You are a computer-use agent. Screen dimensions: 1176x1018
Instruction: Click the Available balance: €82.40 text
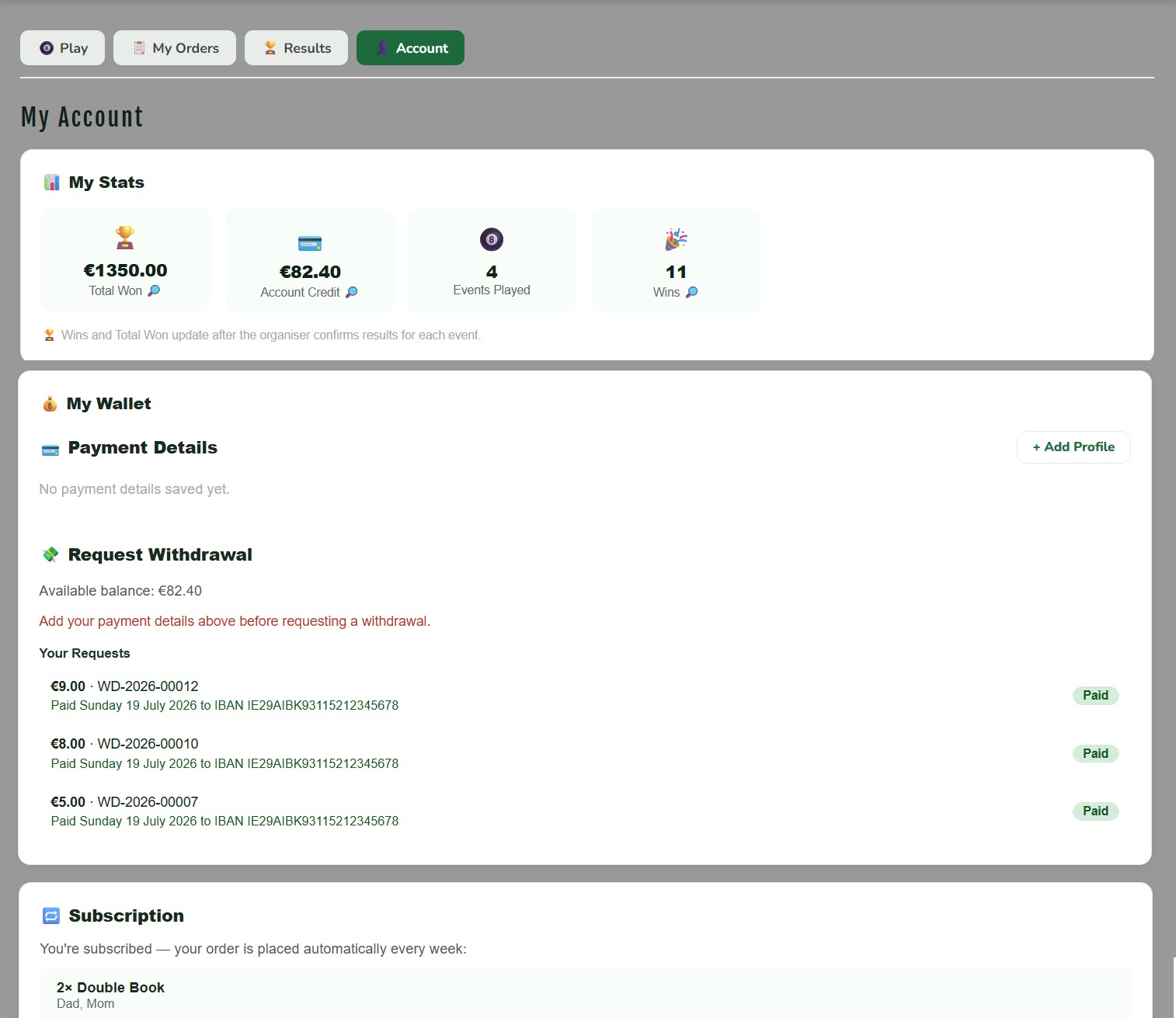pos(120,591)
